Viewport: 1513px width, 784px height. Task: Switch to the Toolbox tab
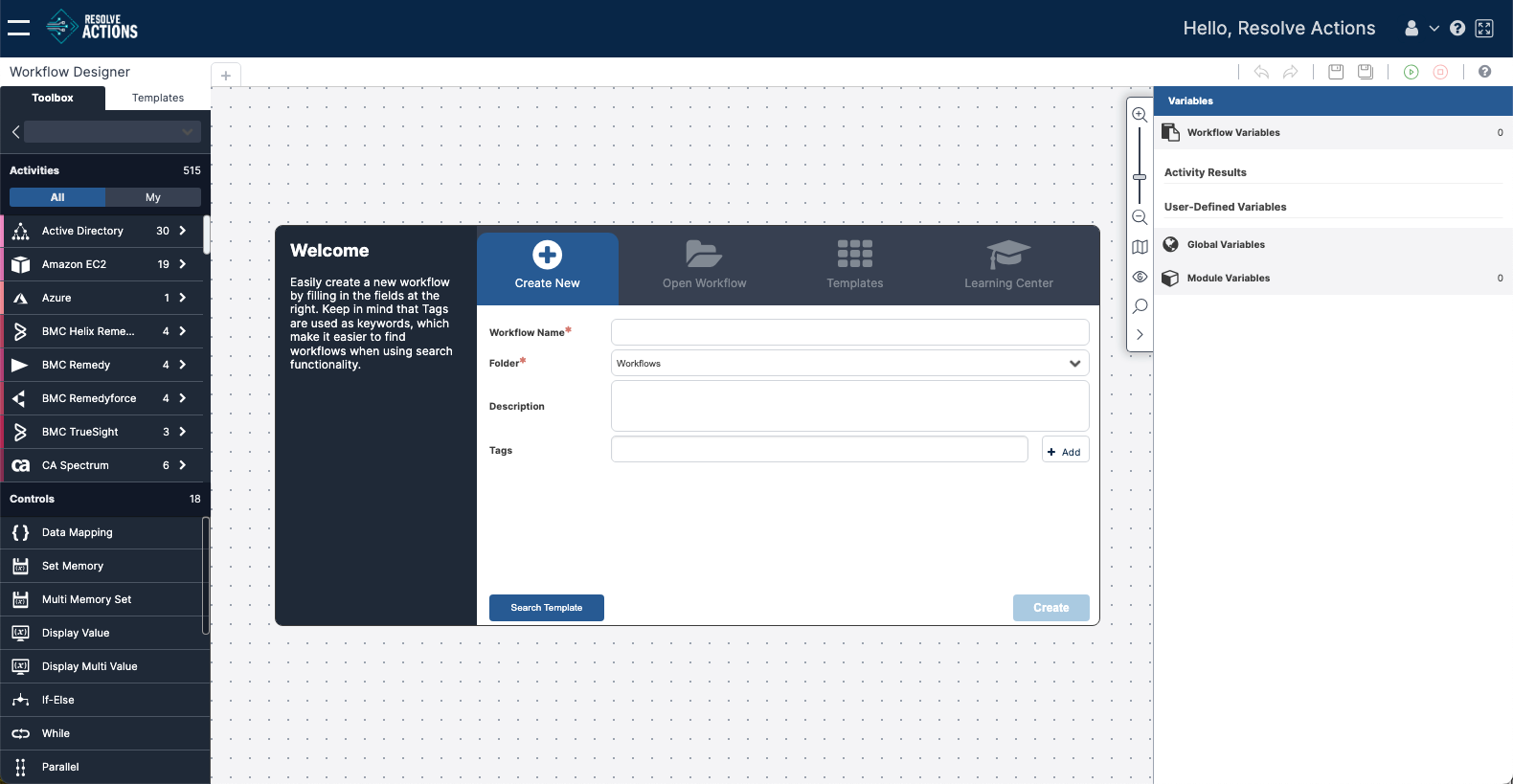(x=53, y=98)
